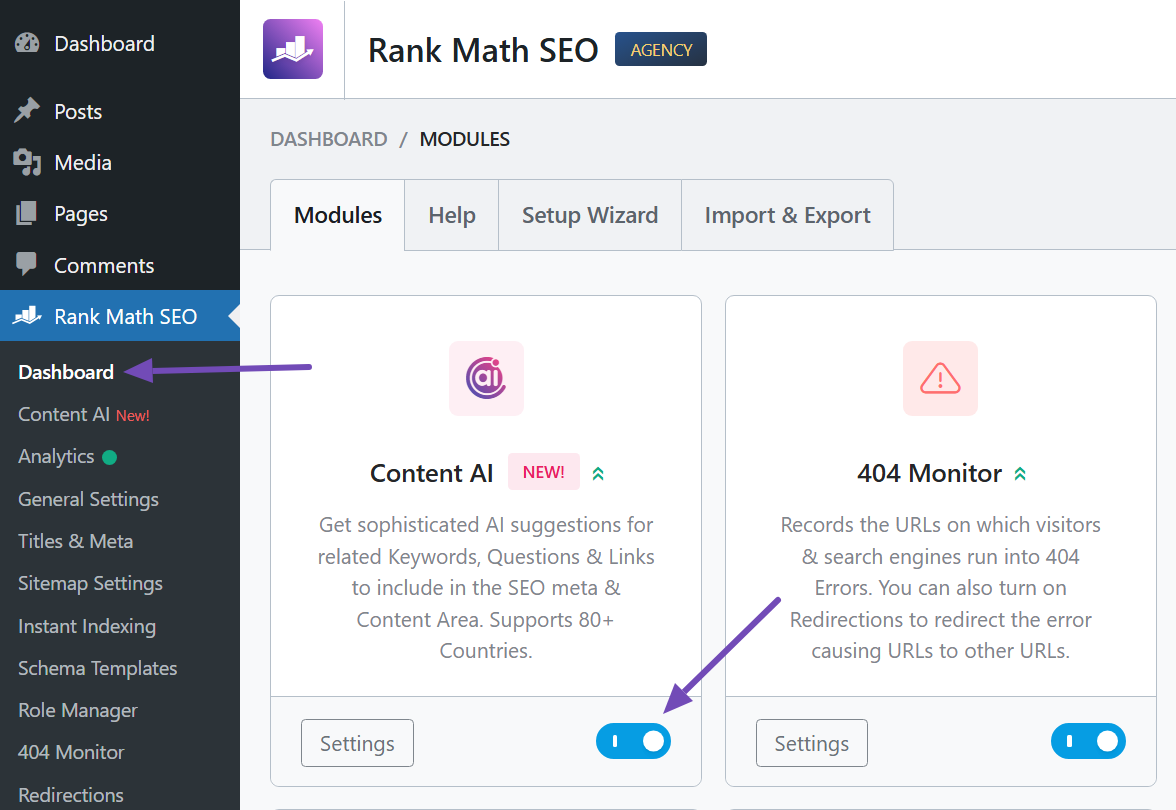Image resolution: width=1176 pixels, height=810 pixels.
Task: Click the 404 Monitor warning icon
Action: click(940, 378)
